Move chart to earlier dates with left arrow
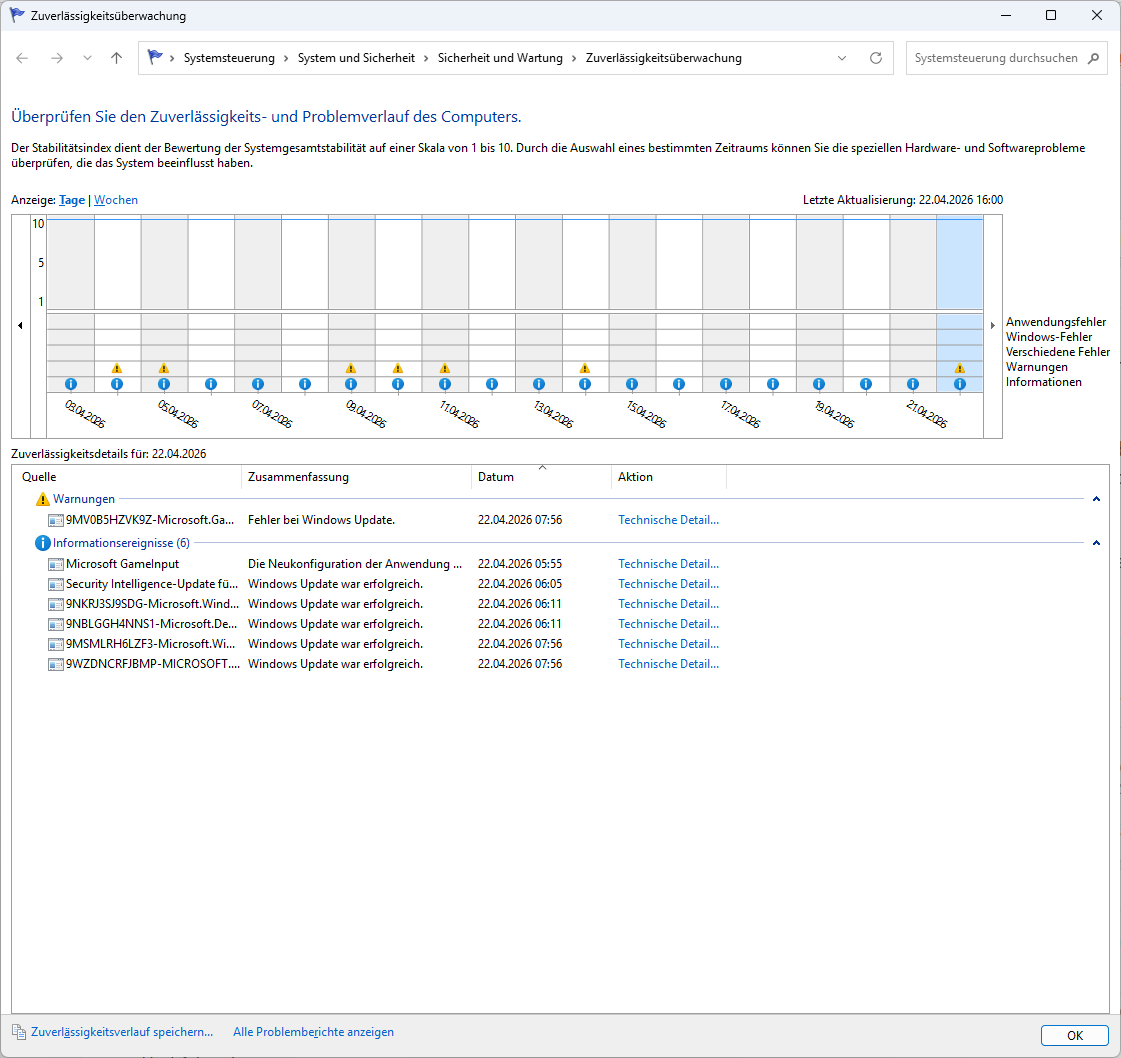Screen dimensions: 1121x1058 [20, 326]
